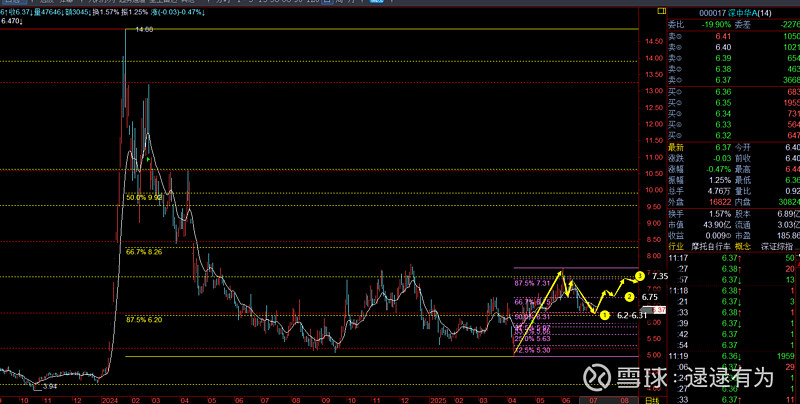Viewport: 800px width, 404px height.
Task: Click the 日线 period label at axis bottom
Action: click(x=653, y=400)
